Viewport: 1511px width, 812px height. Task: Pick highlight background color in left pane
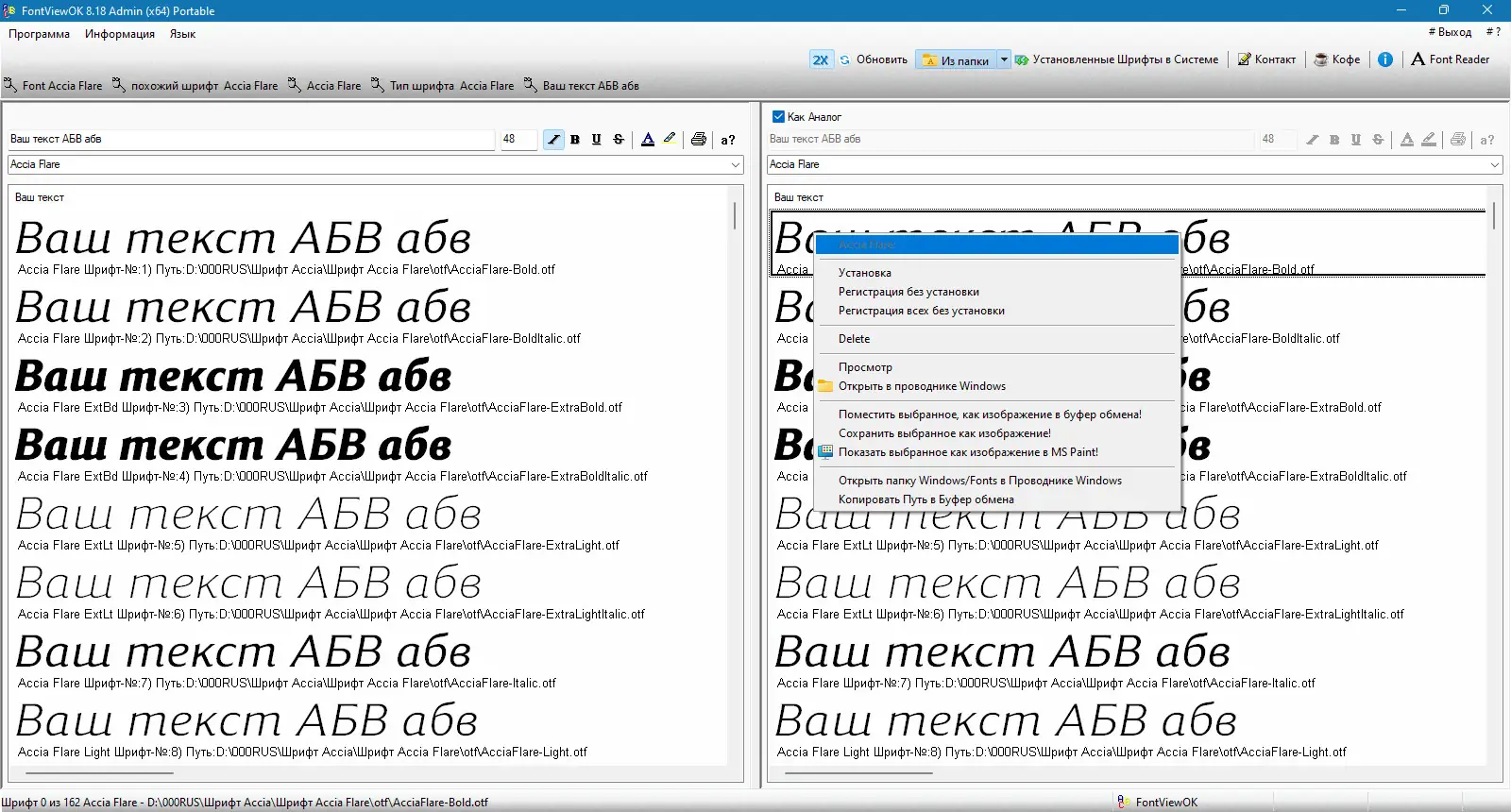coord(670,140)
